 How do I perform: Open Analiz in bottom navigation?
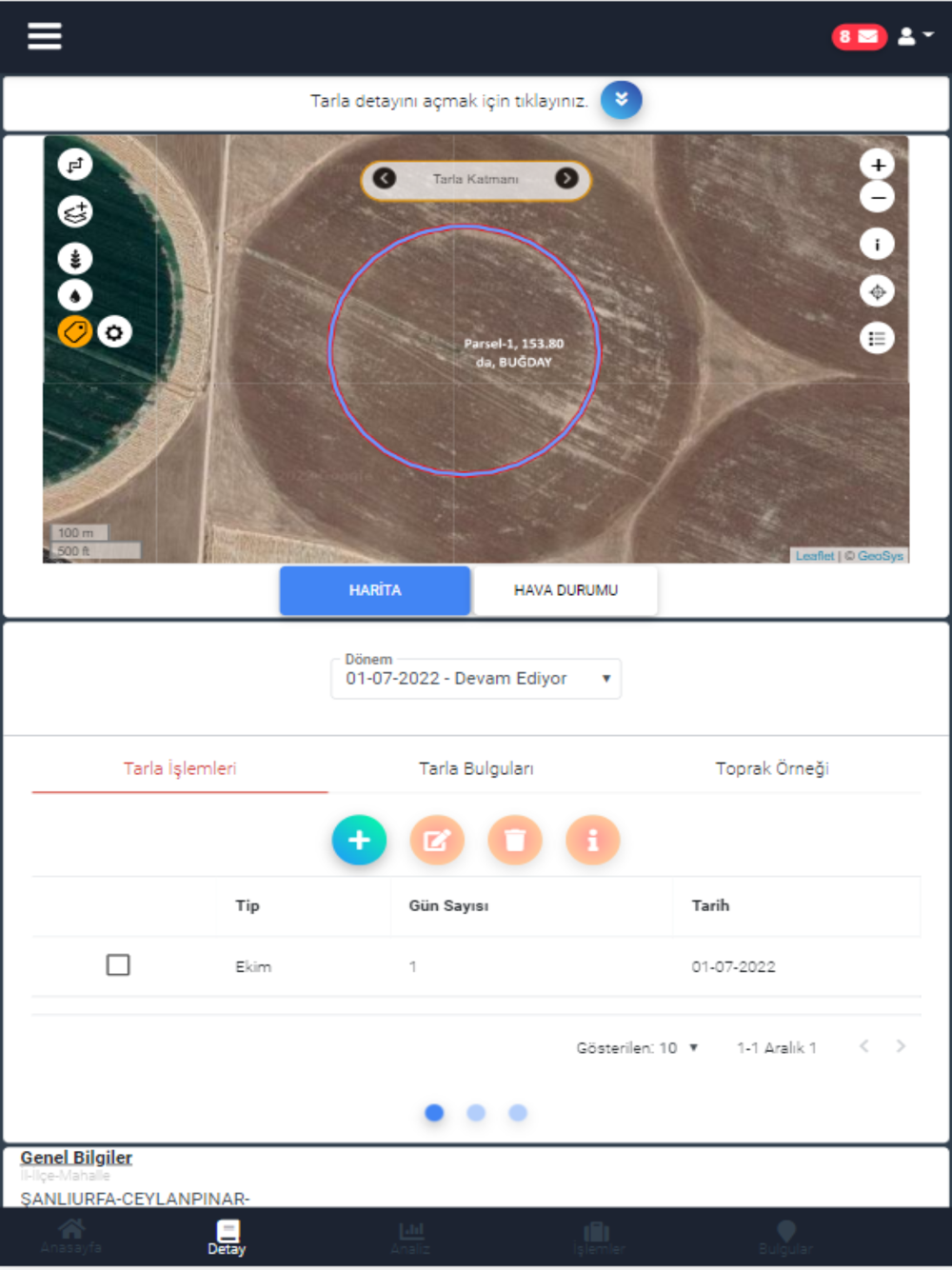pos(410,1238)
